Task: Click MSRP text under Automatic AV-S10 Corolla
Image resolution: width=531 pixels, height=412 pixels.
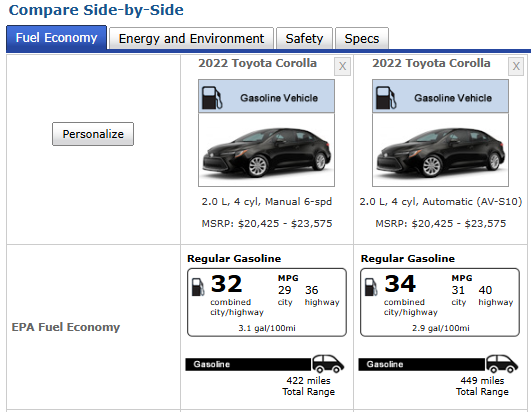Action: click(441, 224)
